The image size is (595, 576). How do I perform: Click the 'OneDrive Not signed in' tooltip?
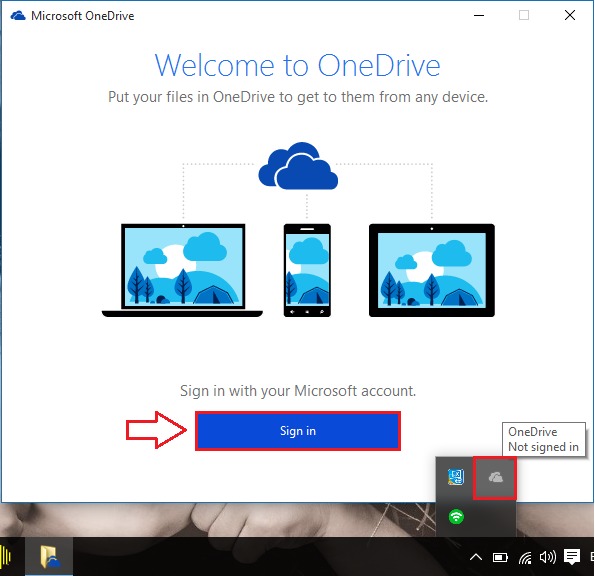click(x=543, y=439)
